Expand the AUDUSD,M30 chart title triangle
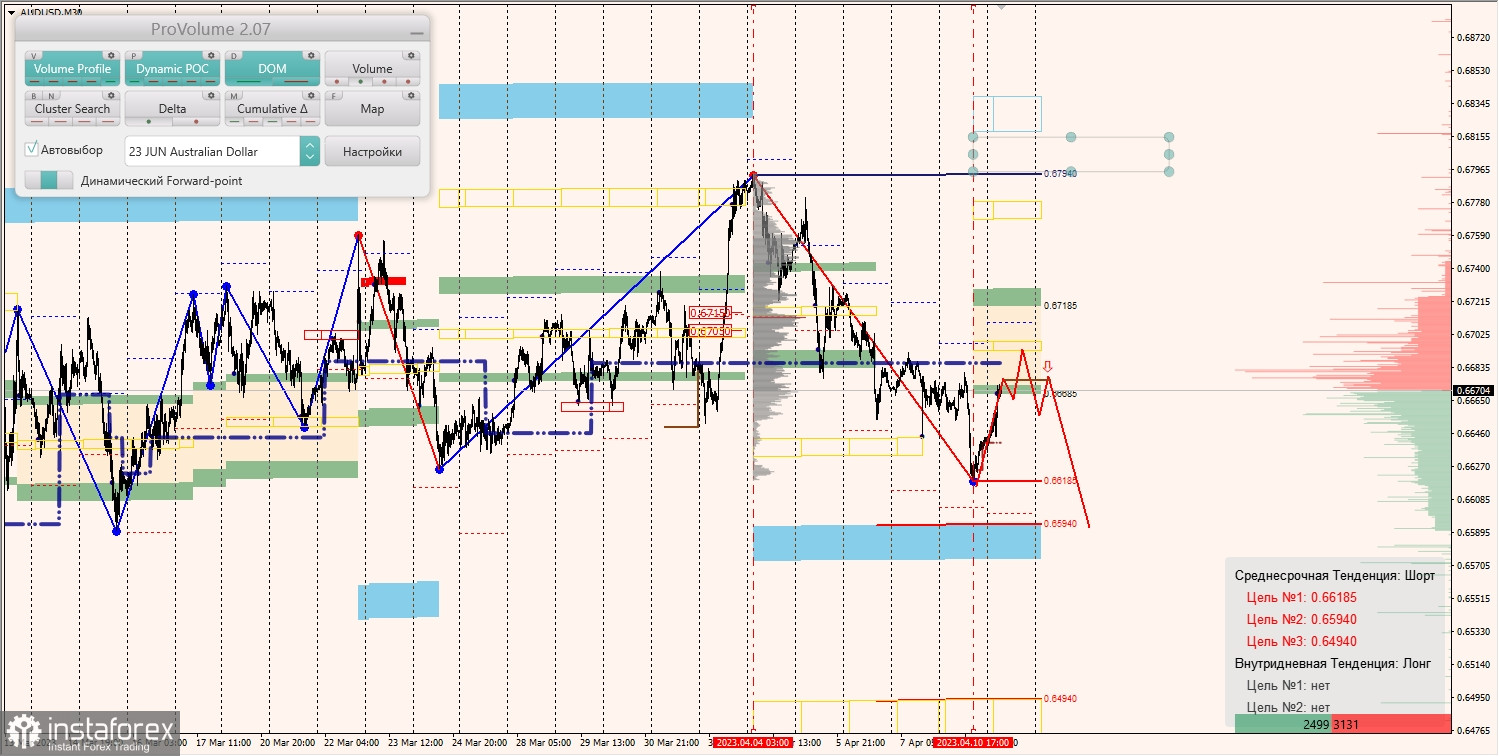1499x756 pixels. pos(11,11)
